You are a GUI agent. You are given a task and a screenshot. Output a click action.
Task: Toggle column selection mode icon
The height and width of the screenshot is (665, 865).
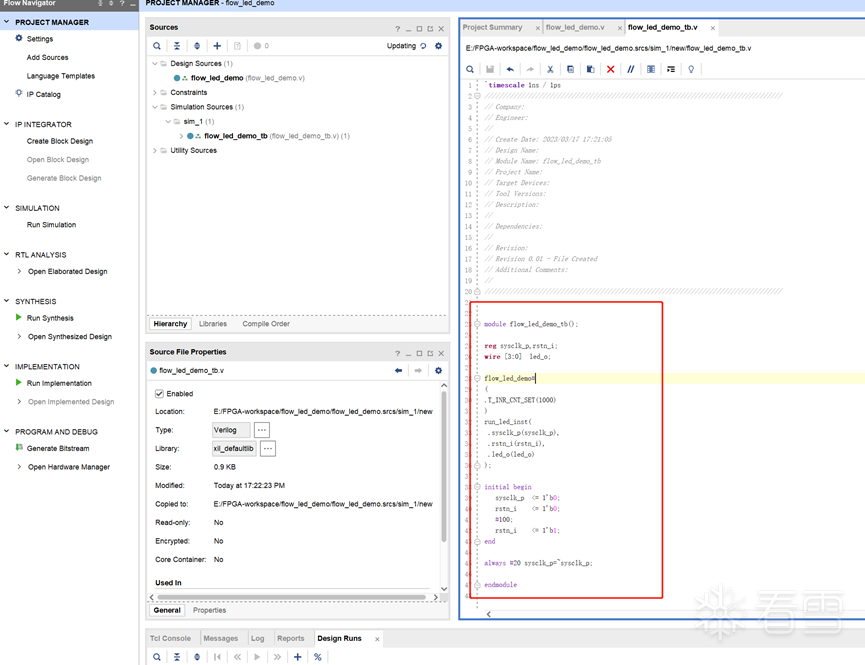coord(651,69)
